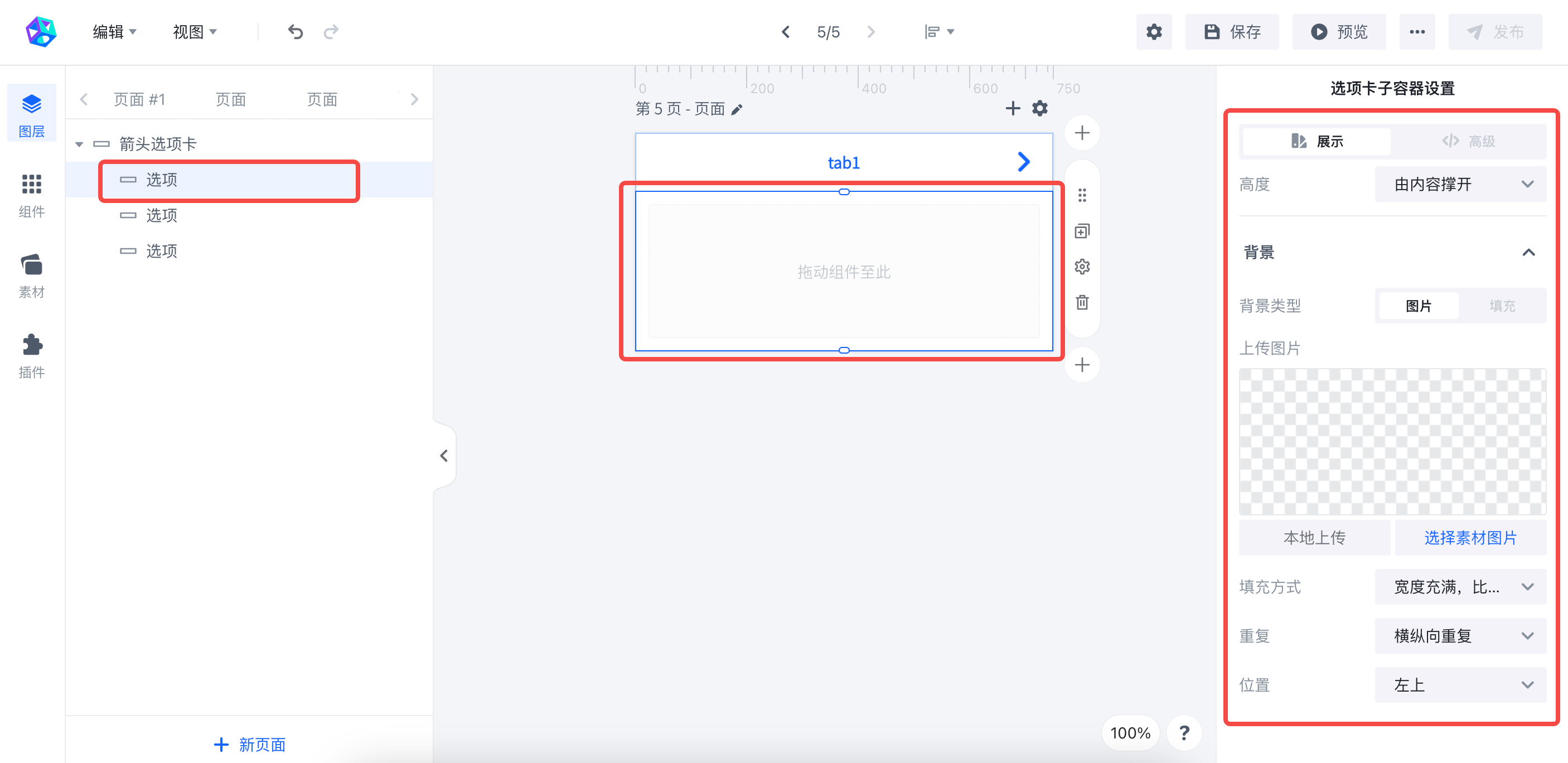Switch background type to 填充

coord(1502,306)
